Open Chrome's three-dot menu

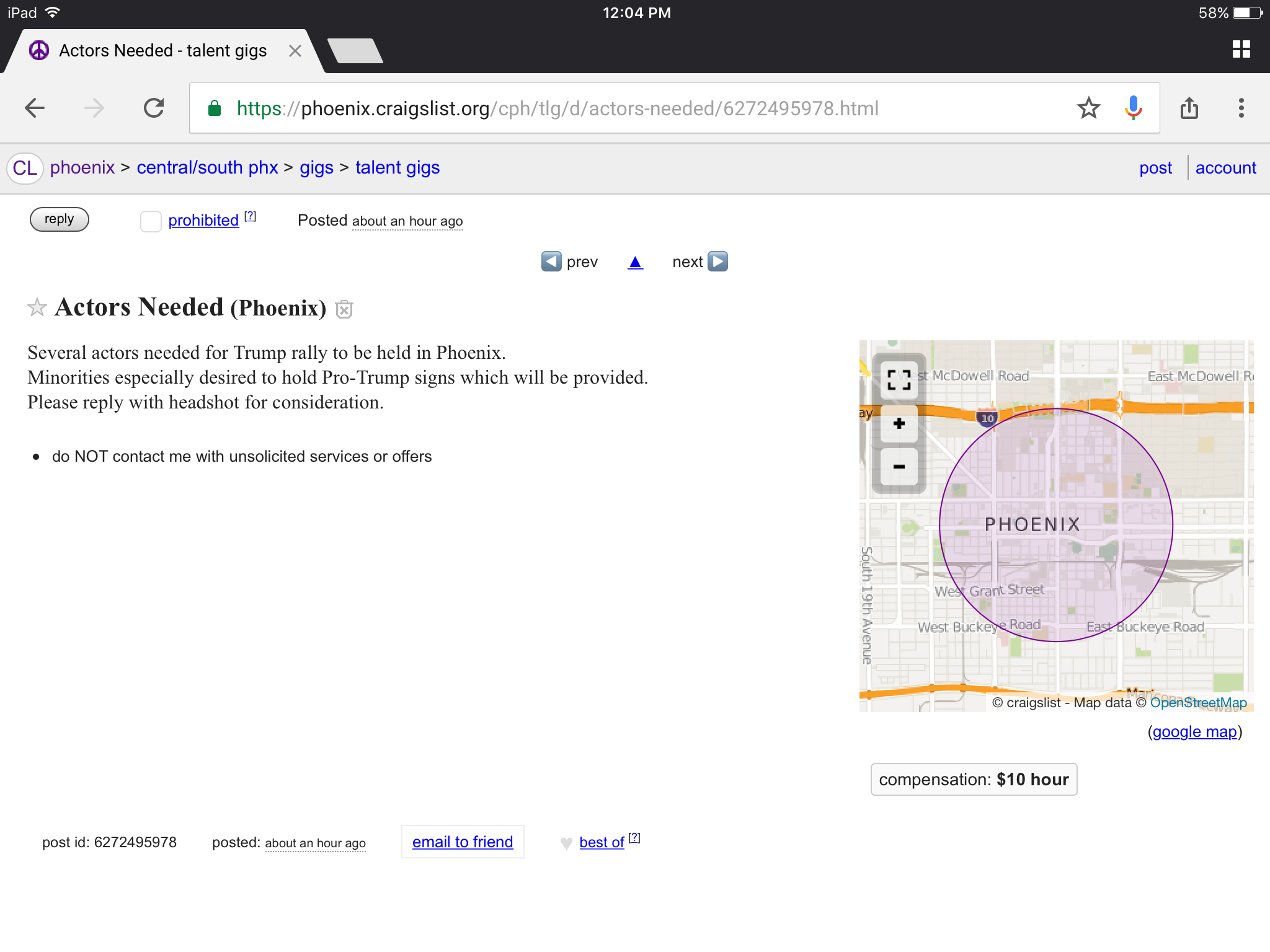pos(1241,108)
